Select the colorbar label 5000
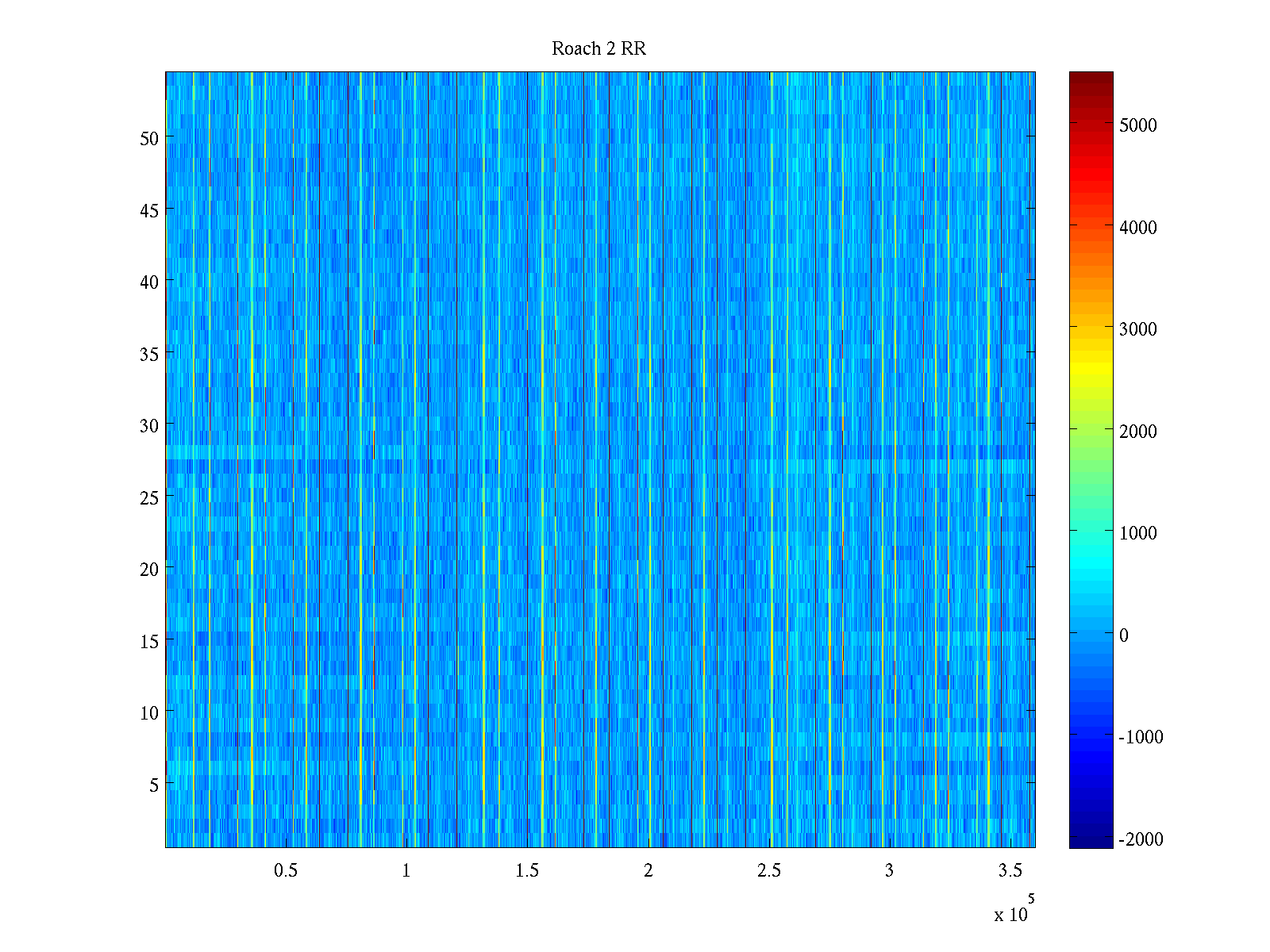 pyautogui.click(x=1137, y=125)
